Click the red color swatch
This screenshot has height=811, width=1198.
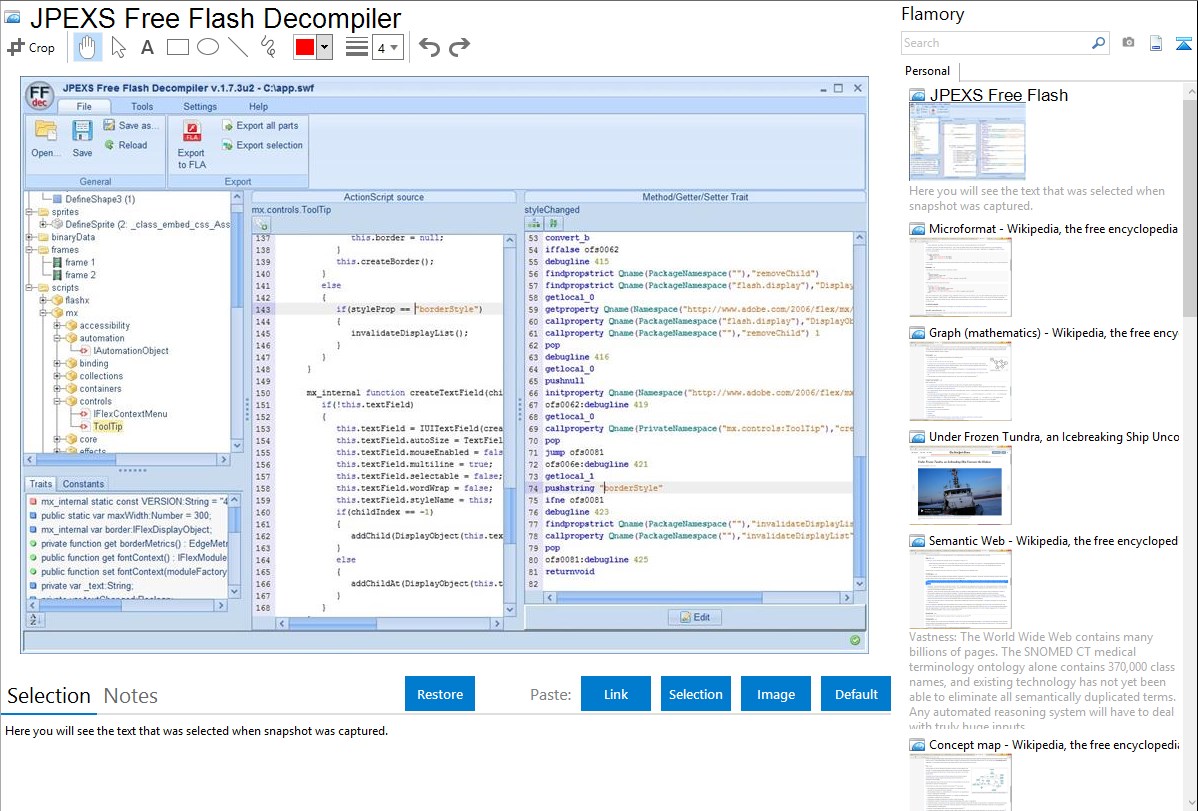304,47
